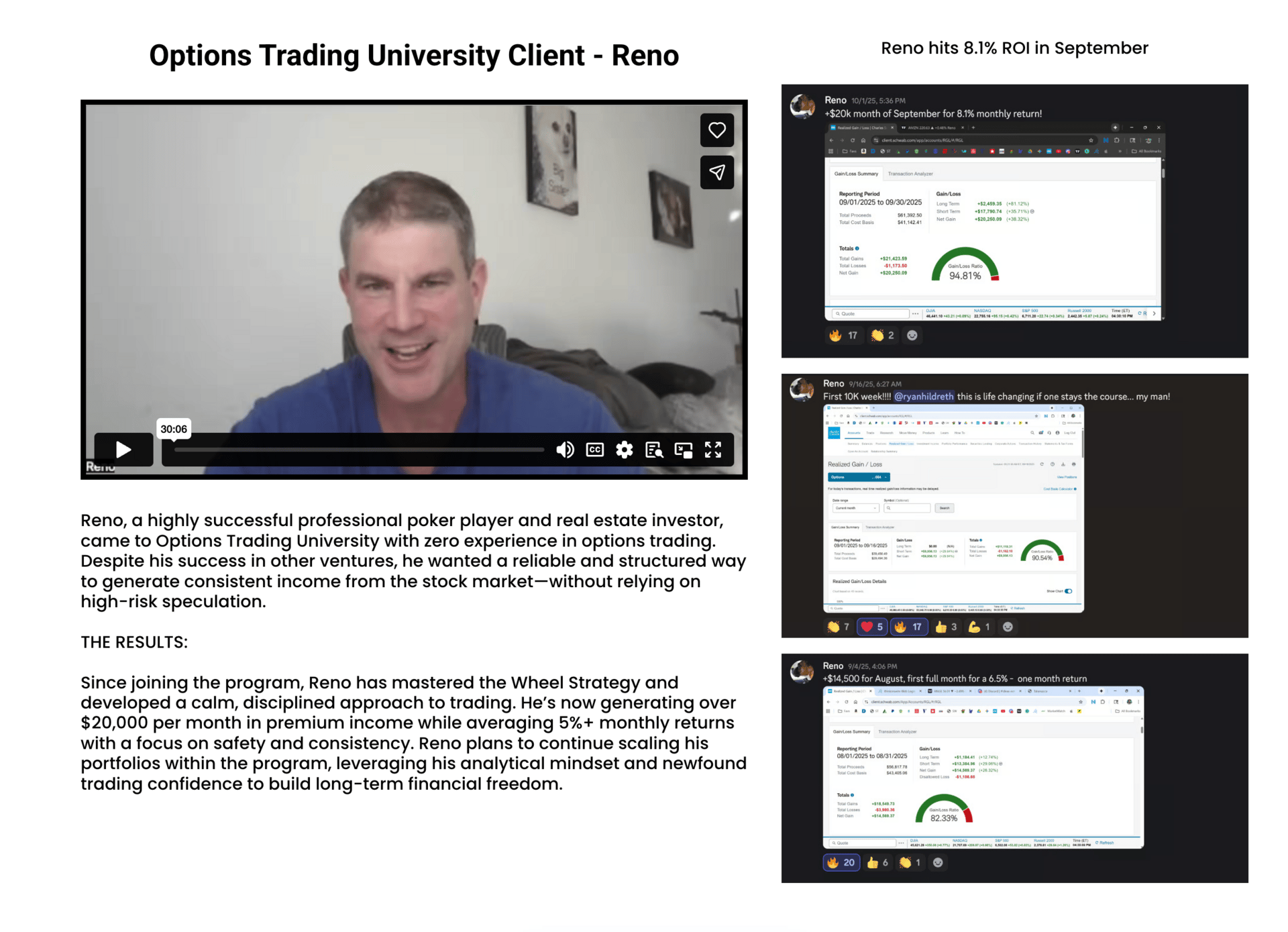Click Reno username on 9/4/25 post
Image resolution: width=1288 pixels, height=932 pixels.
pyautogui.click(x=833, y=666)
